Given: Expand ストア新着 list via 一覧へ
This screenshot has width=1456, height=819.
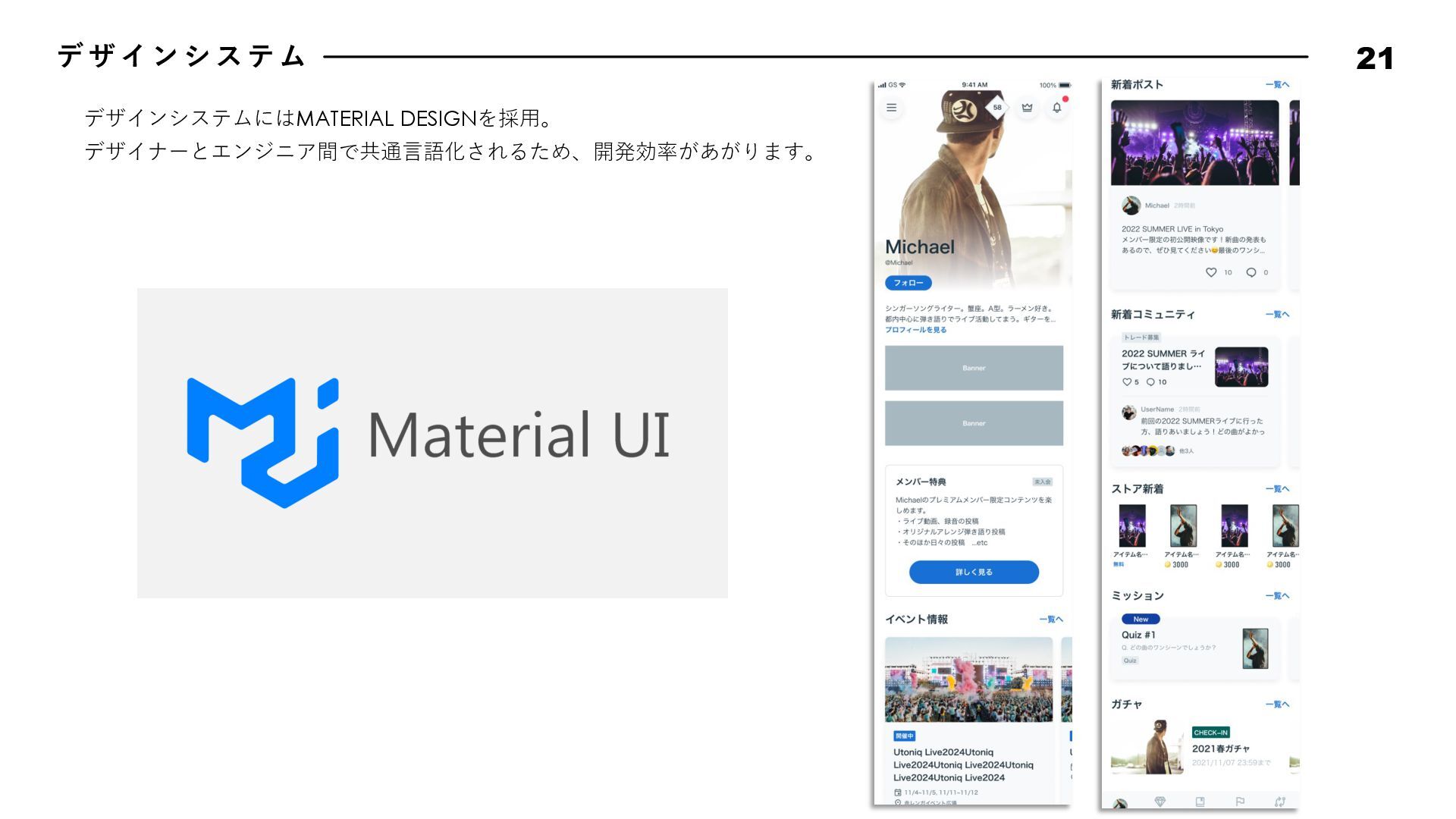Looking at the screenshot, I should click(x=1277, y=488).
